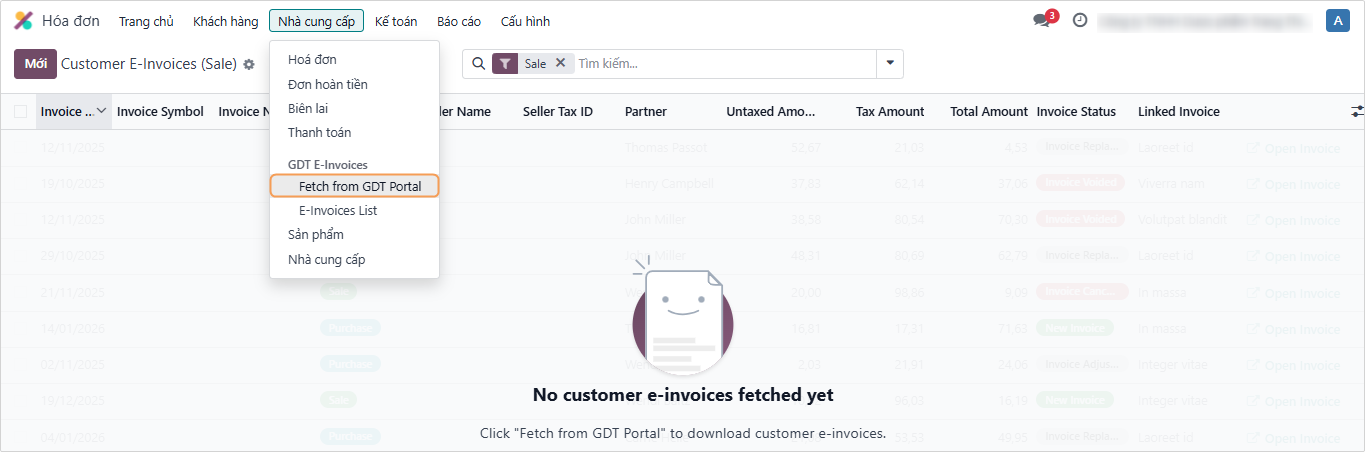Image resolution: width=1365 pixels, height=452 pixels.
Task: Remove the Sale filter with X
Action: tap(560, 63)
